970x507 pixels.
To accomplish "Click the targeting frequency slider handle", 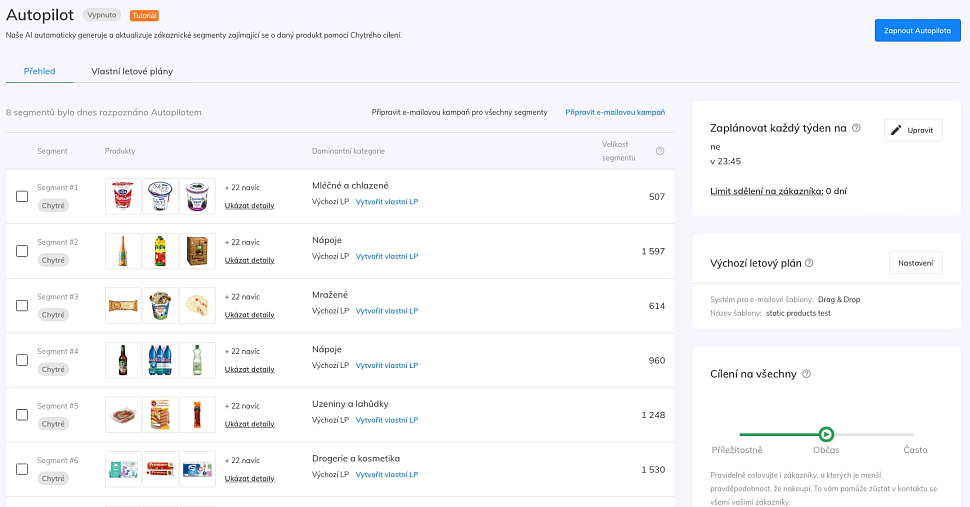I will (826, 434).
